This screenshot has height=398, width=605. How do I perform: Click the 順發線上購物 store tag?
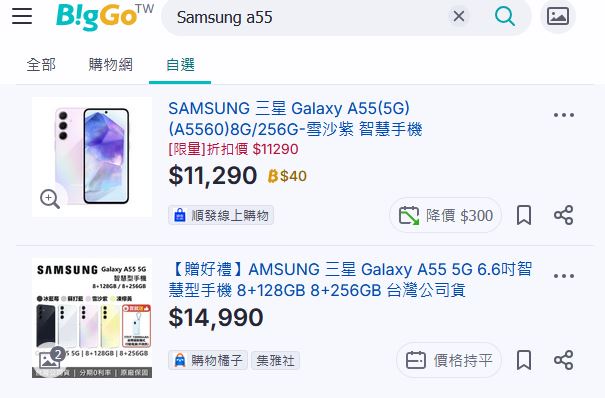(221, 215)
